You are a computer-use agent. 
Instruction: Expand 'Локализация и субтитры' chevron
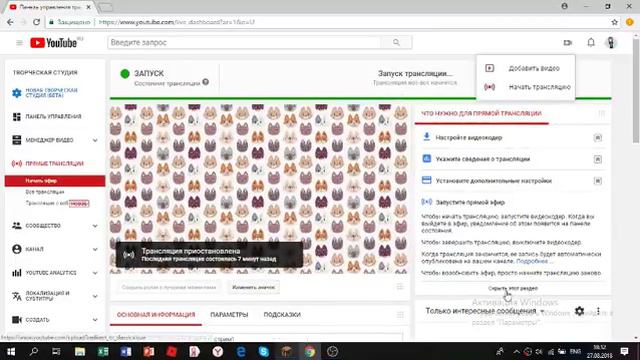(x=95, y=296)
